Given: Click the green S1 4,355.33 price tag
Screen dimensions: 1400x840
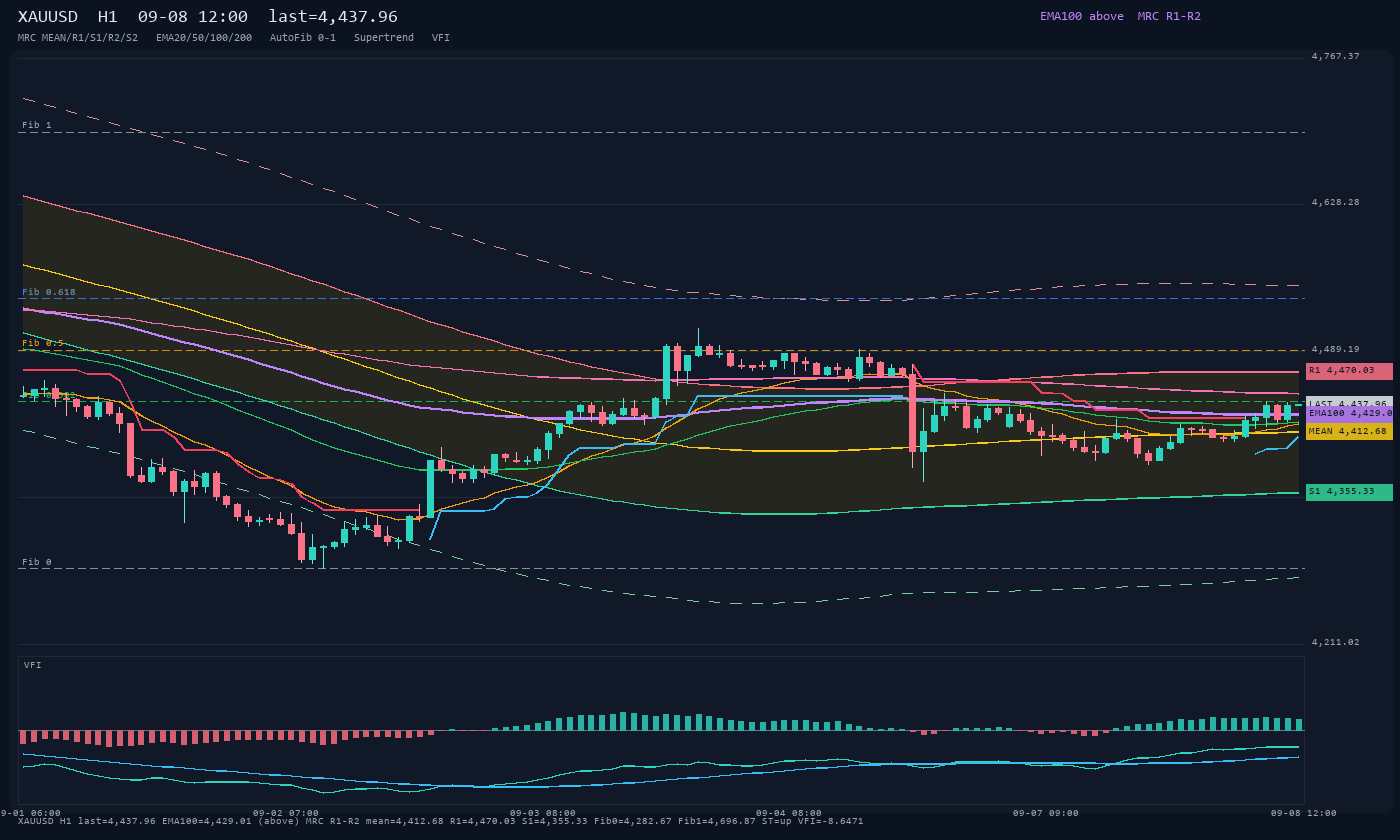Looking at the screenshot, I should coord(1349,492).
